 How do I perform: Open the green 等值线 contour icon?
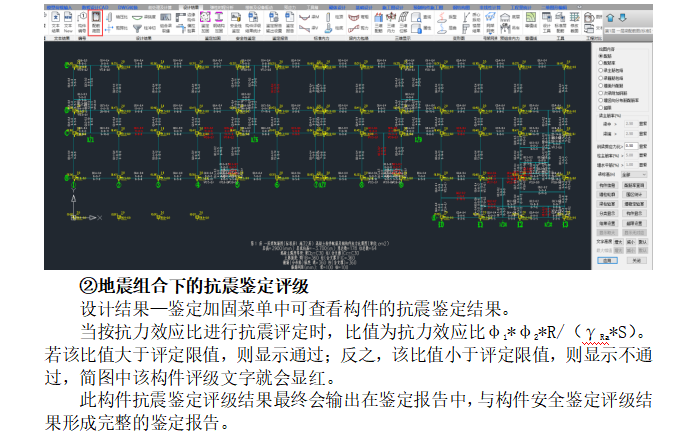point(531,22)
